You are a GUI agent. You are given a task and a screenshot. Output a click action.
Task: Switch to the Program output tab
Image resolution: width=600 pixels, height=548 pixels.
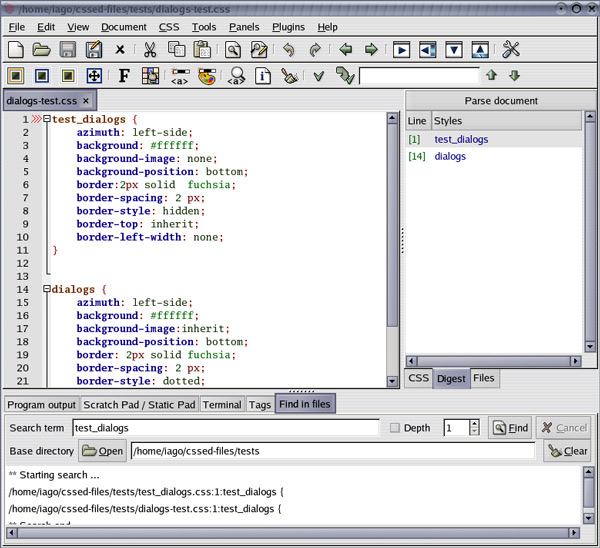(x=41, y=404)
